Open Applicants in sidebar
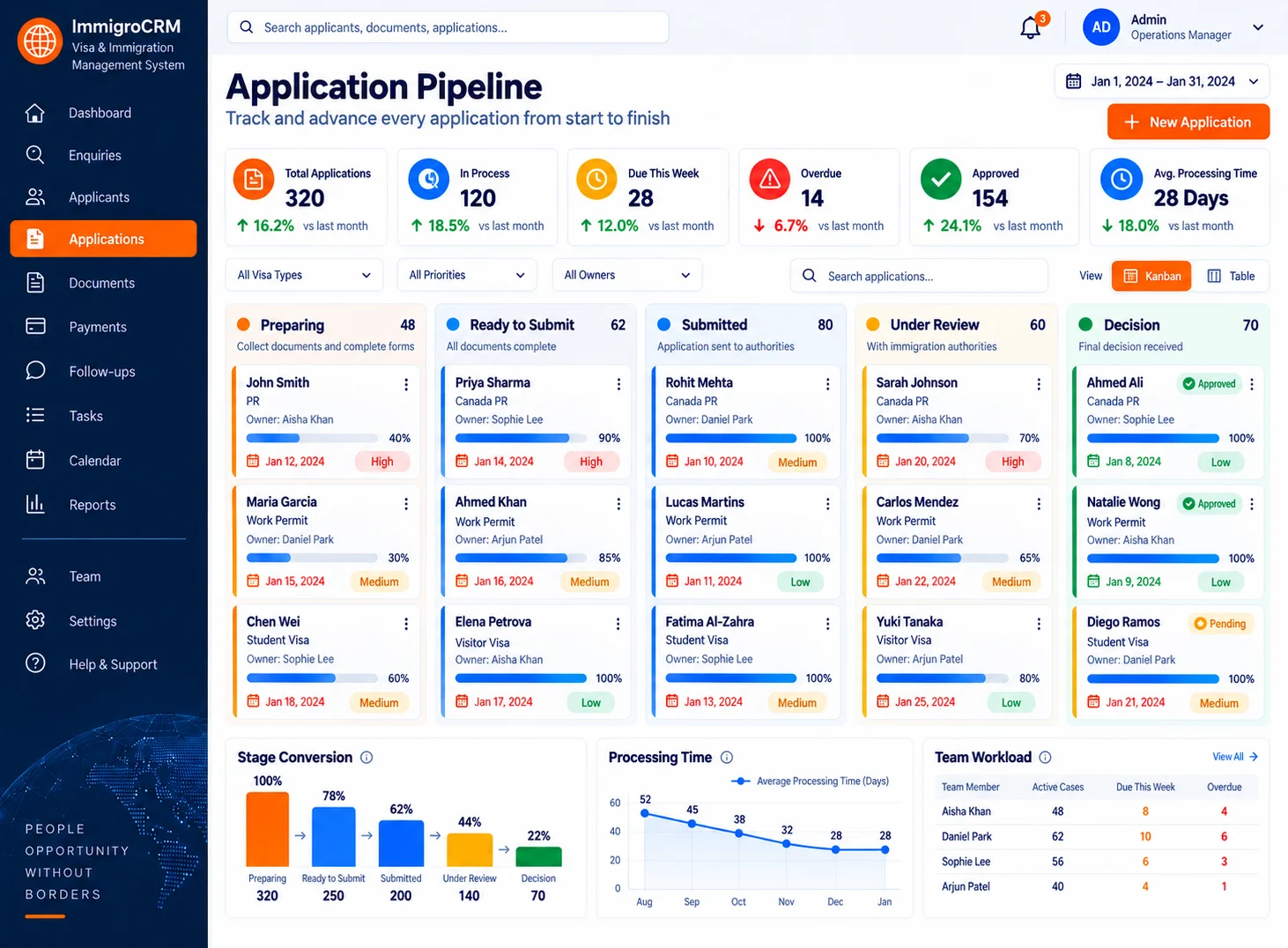The width and height of the screenshot is (1288, 948). [103, 197]
